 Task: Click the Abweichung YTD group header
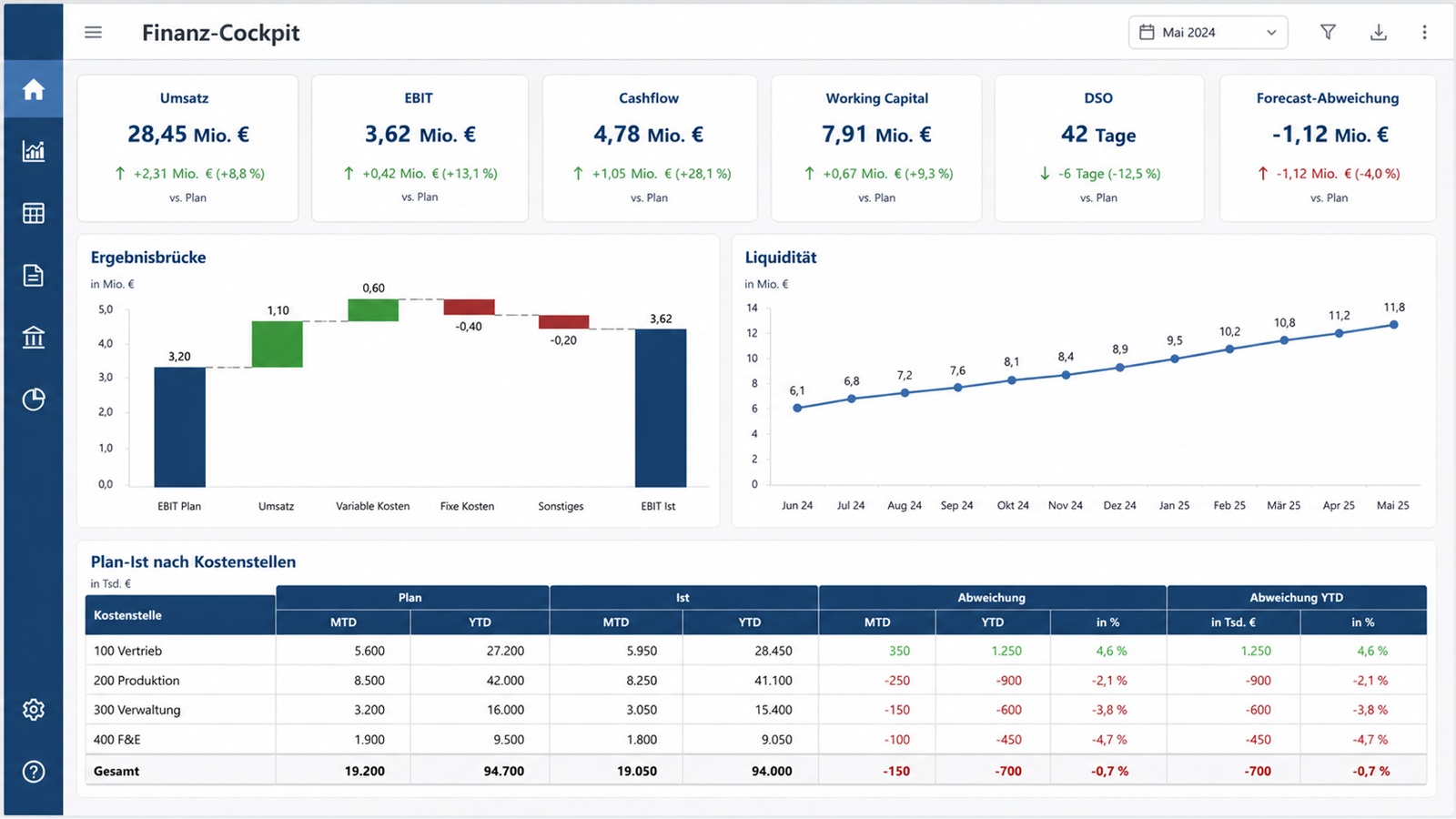(x=1297, y=597)
